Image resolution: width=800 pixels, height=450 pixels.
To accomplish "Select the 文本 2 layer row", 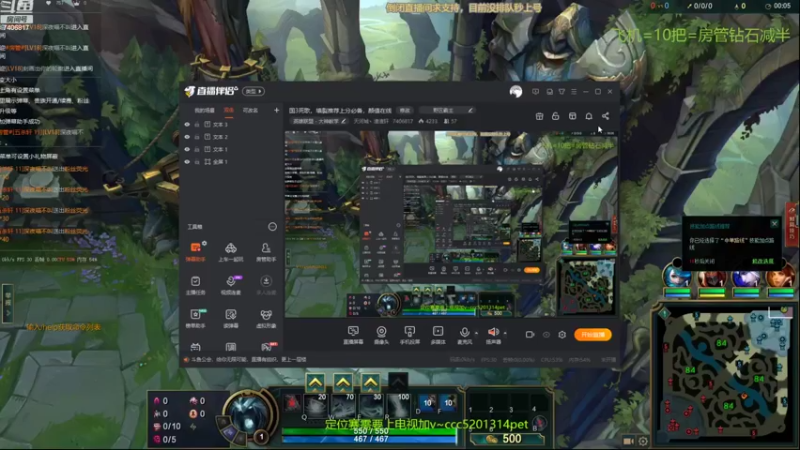I will click(231, 137).
